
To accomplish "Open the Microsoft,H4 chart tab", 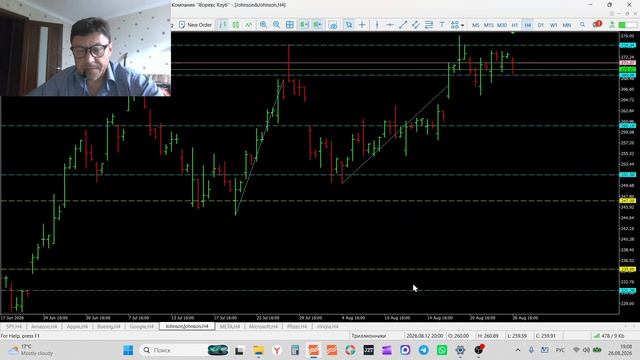I will pyautogui.click(x=263, y=327).
